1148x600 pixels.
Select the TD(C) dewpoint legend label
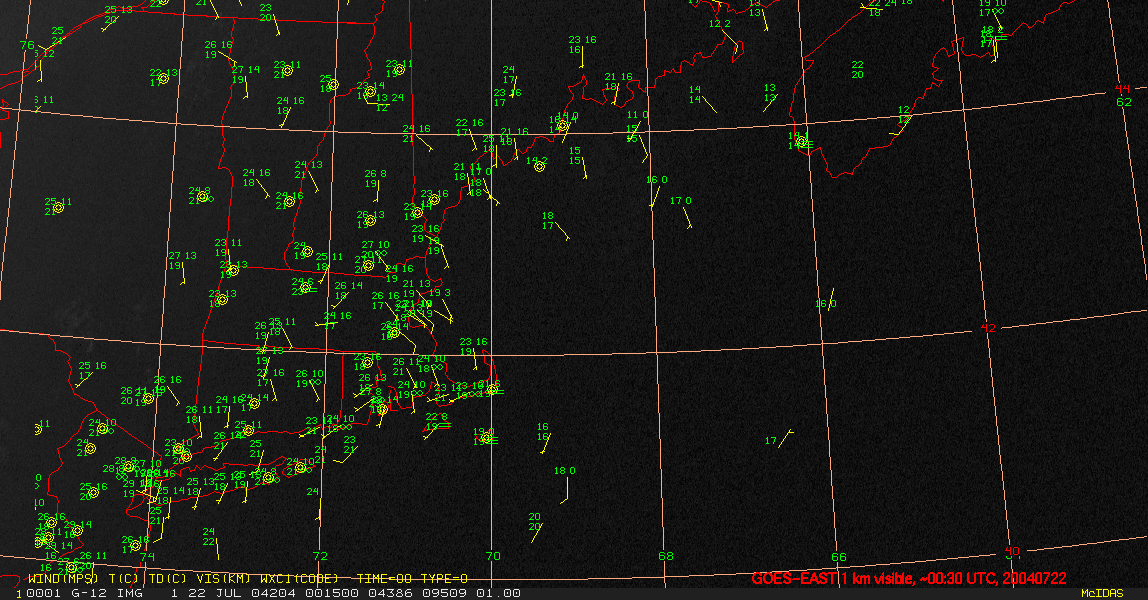168,579
